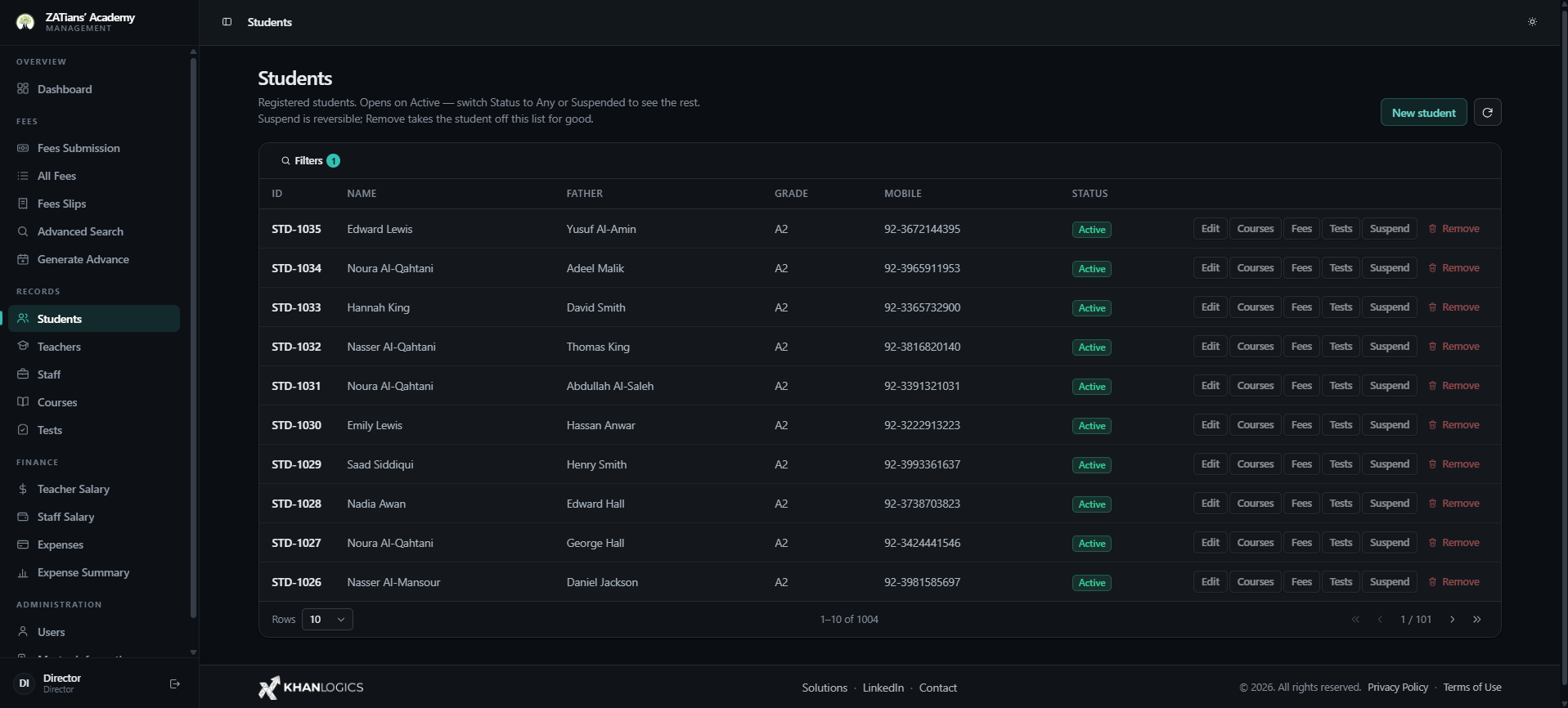Toggle the sidebar panel icon
This screenshot has width=1568, height=708.
click(227, 22)
